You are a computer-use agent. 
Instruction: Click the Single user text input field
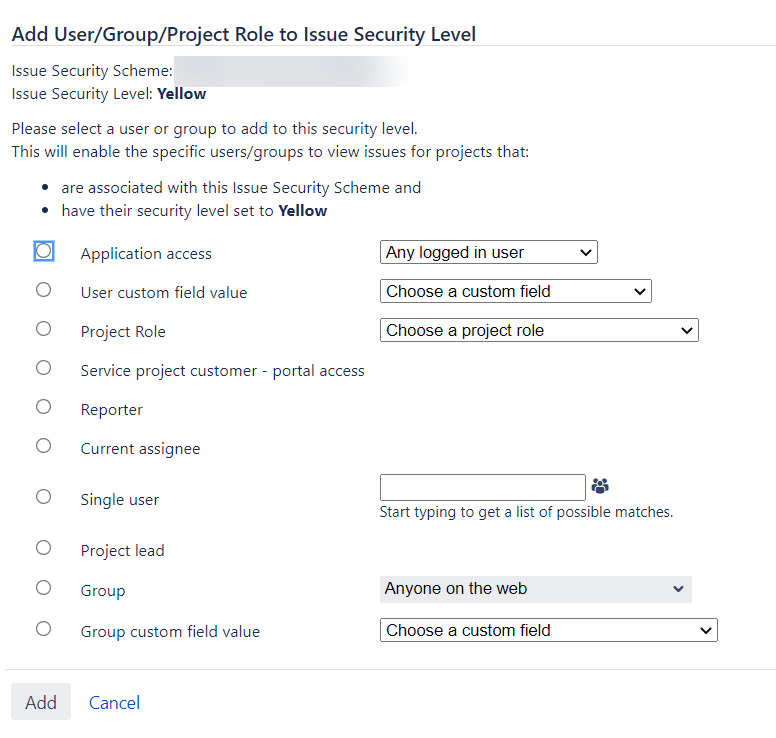(x=483, y=488)
